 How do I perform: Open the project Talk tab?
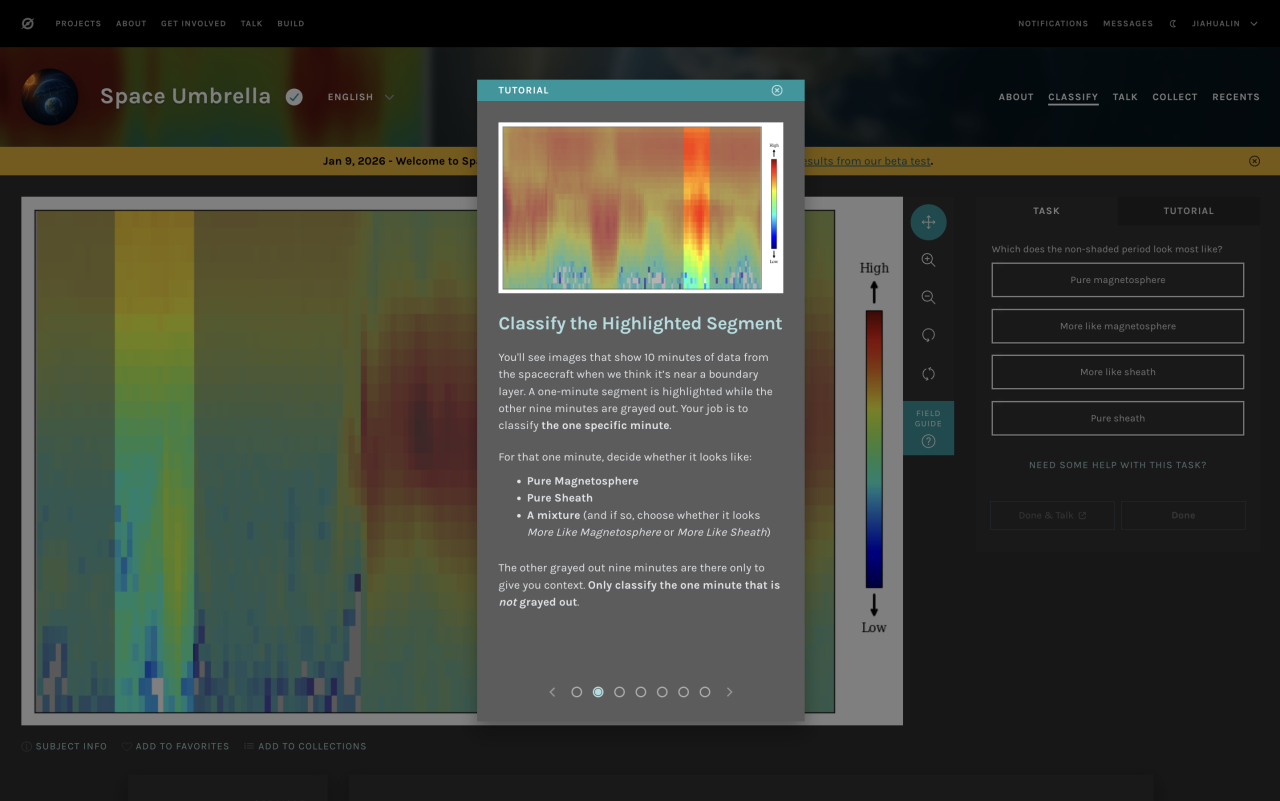pyautogui.click(x=1125, y=97)
